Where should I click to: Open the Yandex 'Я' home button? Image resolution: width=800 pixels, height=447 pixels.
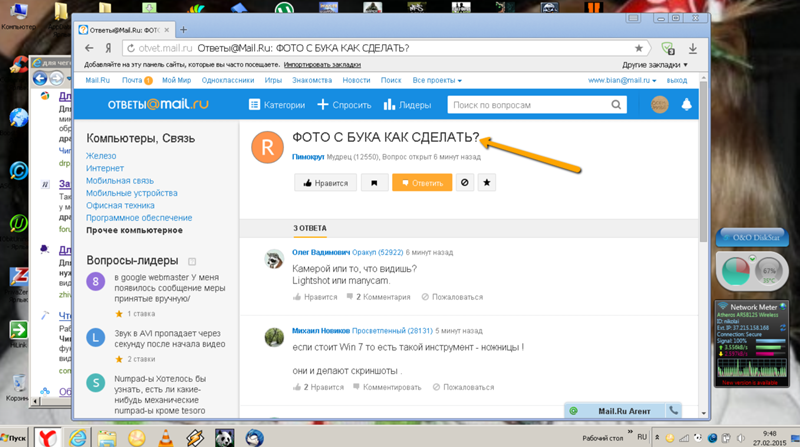[108, 48]
